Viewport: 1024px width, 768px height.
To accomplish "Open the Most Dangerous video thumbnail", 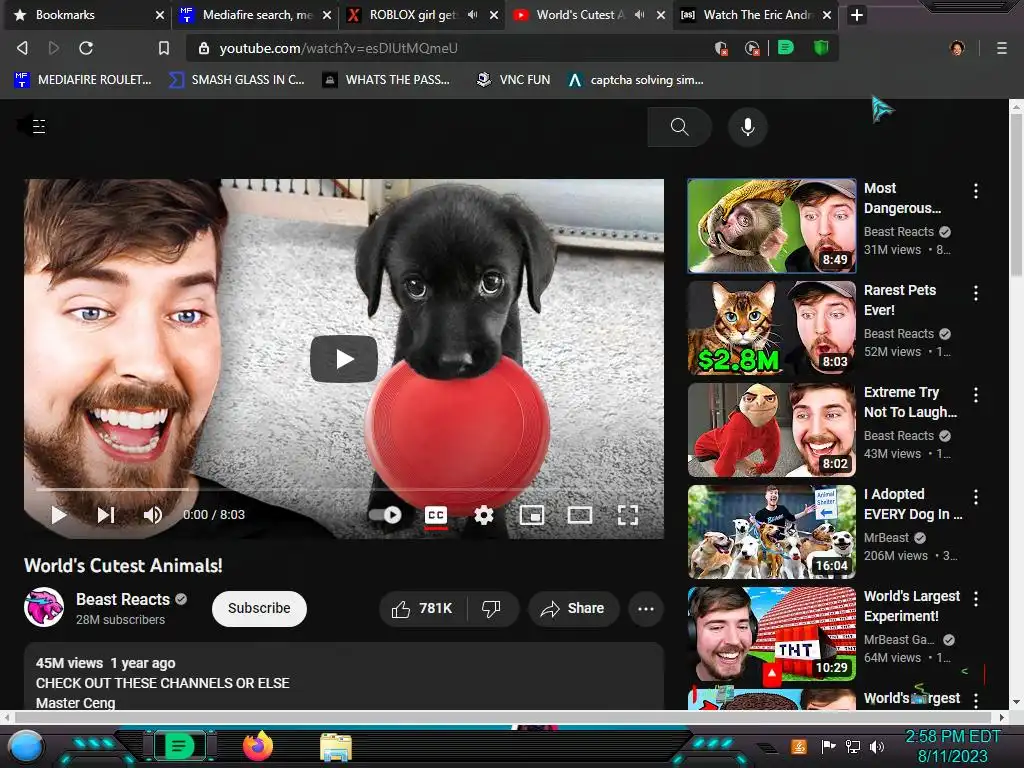I will point(771,226).
